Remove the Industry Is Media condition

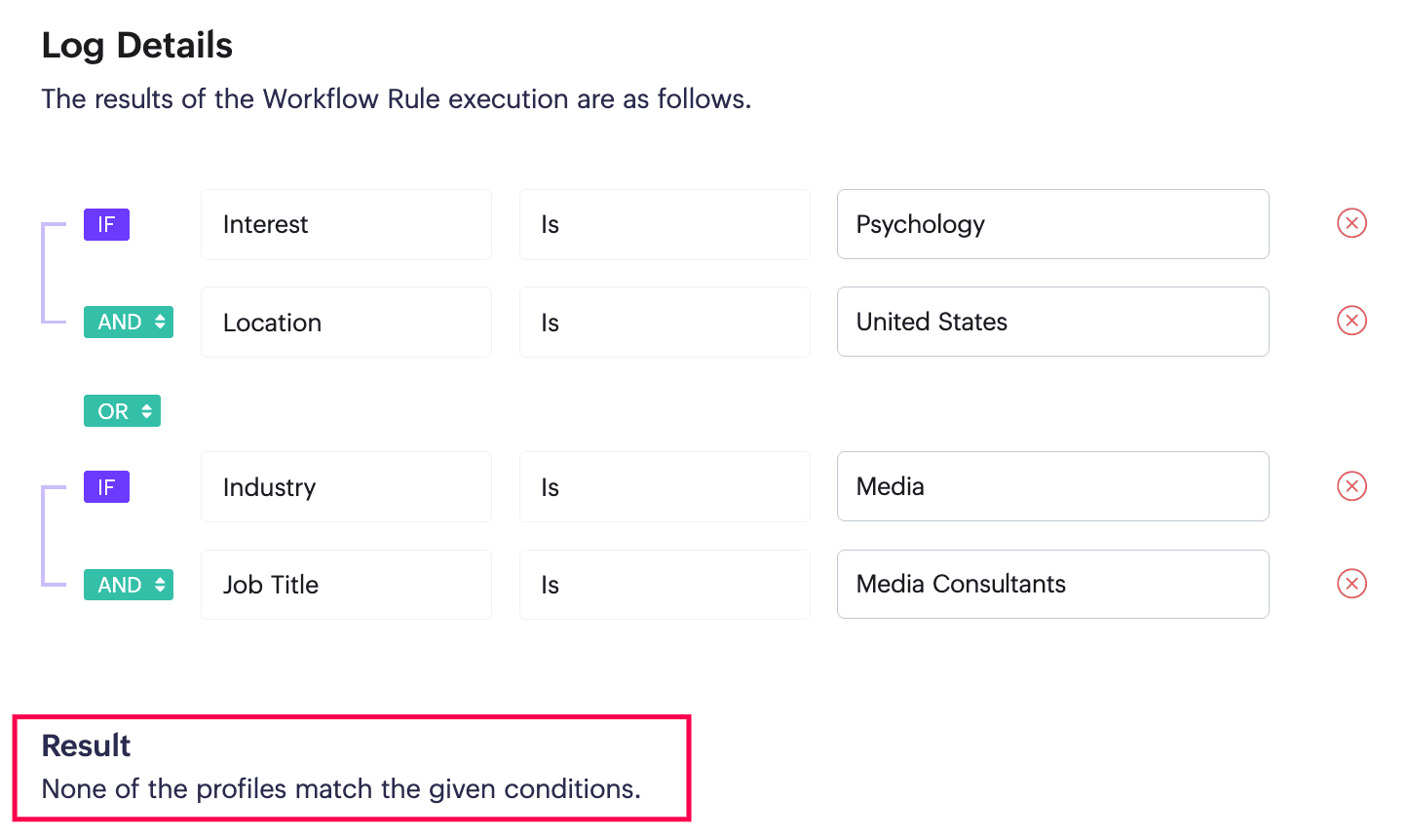click(x=1351, y=486)
